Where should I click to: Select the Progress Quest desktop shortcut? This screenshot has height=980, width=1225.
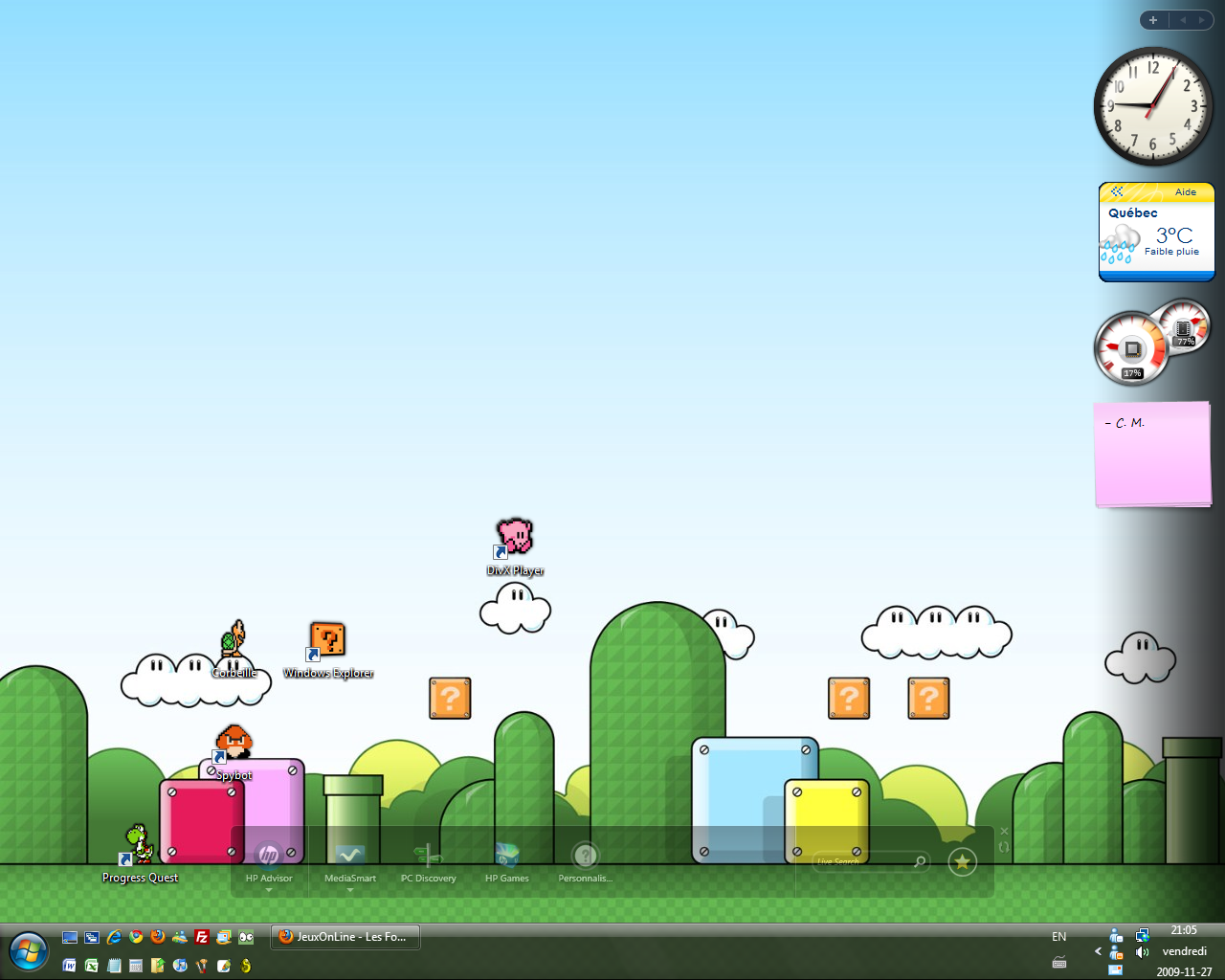(140, 854)
